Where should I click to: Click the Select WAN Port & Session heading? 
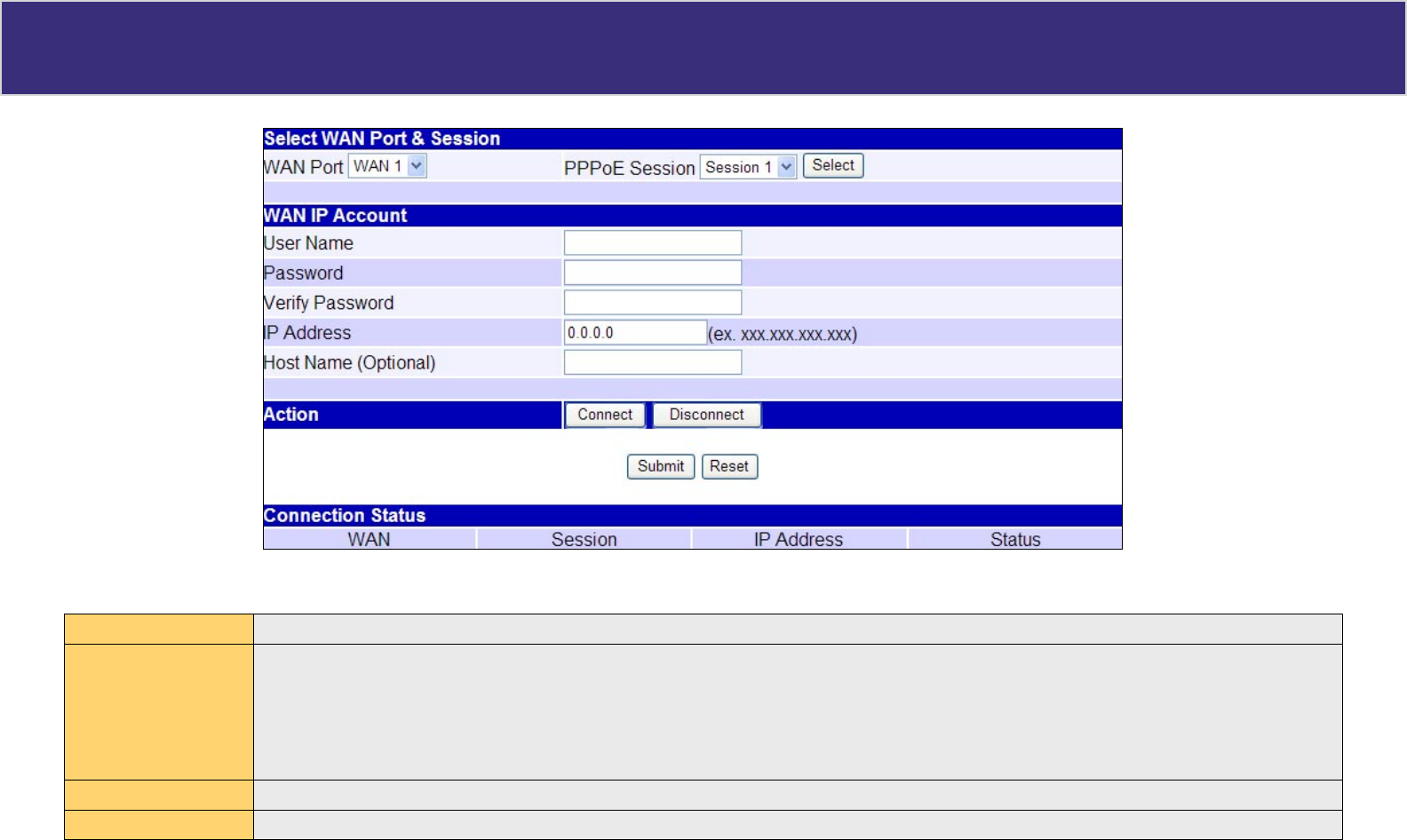pos(382,139)
